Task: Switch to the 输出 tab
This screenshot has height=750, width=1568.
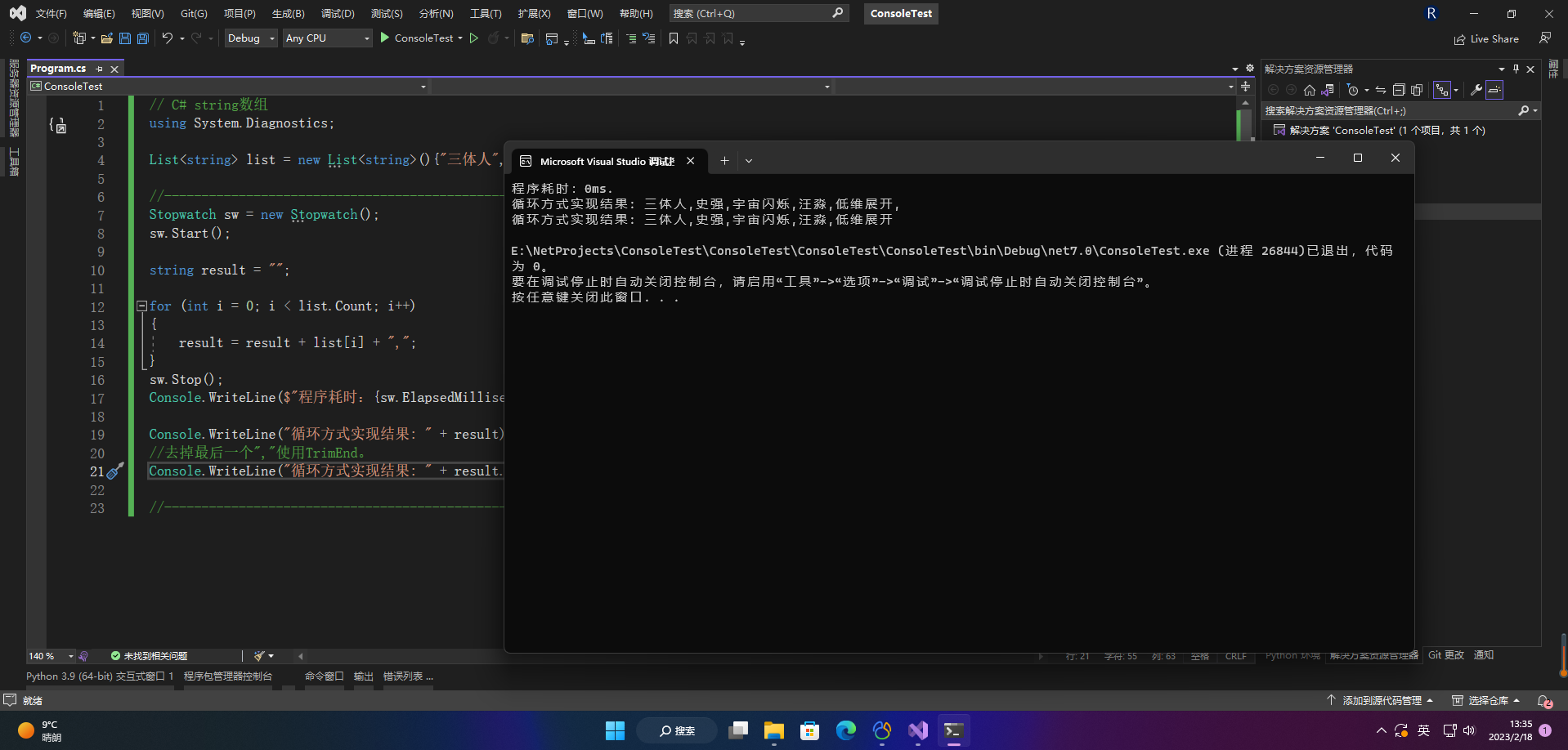Action: (x=364, y=676)
